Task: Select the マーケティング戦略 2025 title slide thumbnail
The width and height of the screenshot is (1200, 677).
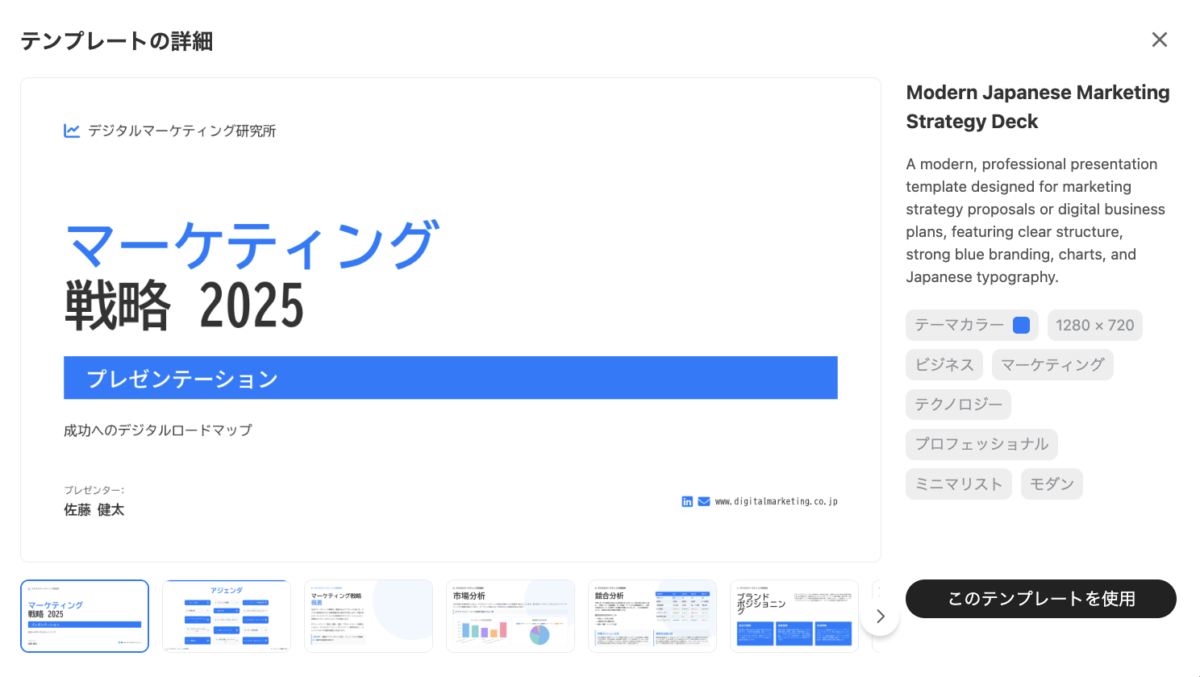Action: (84, 615)
